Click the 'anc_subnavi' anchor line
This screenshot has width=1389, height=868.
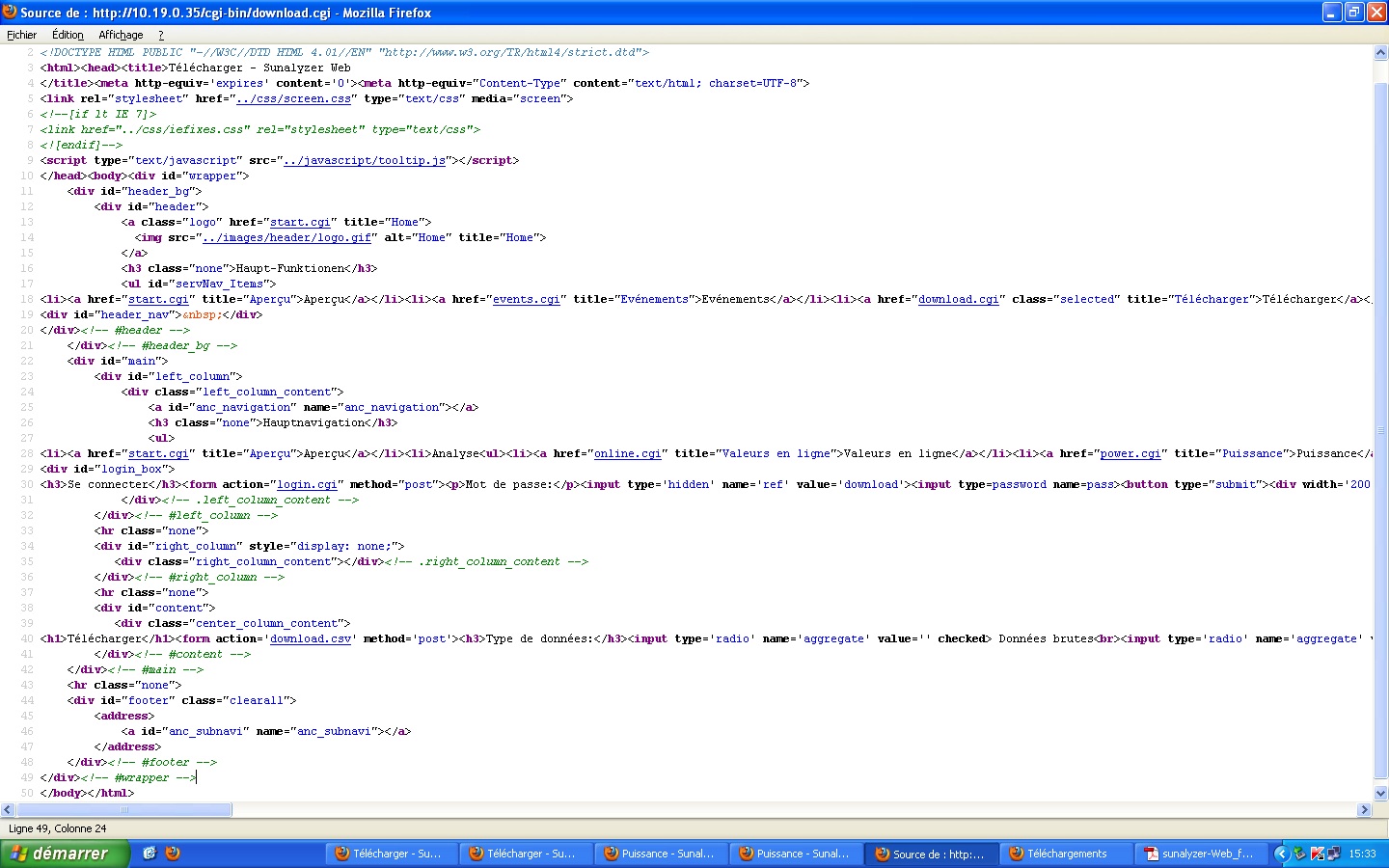pyautogui.click(x=266, y=731)
